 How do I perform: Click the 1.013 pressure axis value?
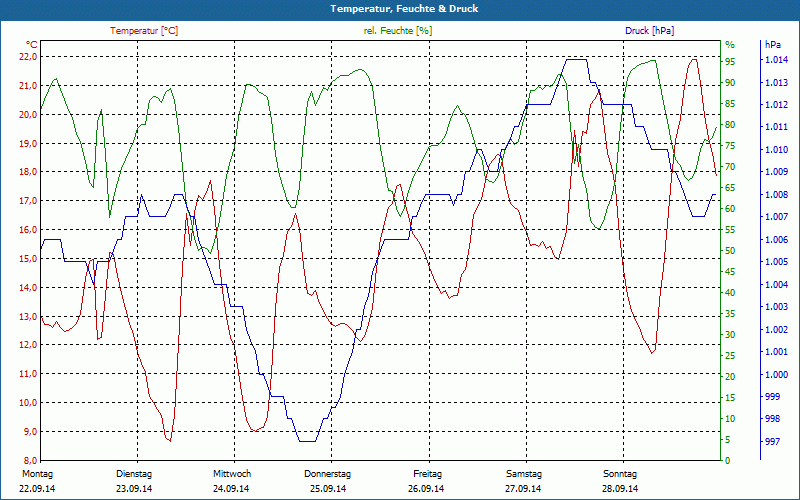tap(776, 82)
